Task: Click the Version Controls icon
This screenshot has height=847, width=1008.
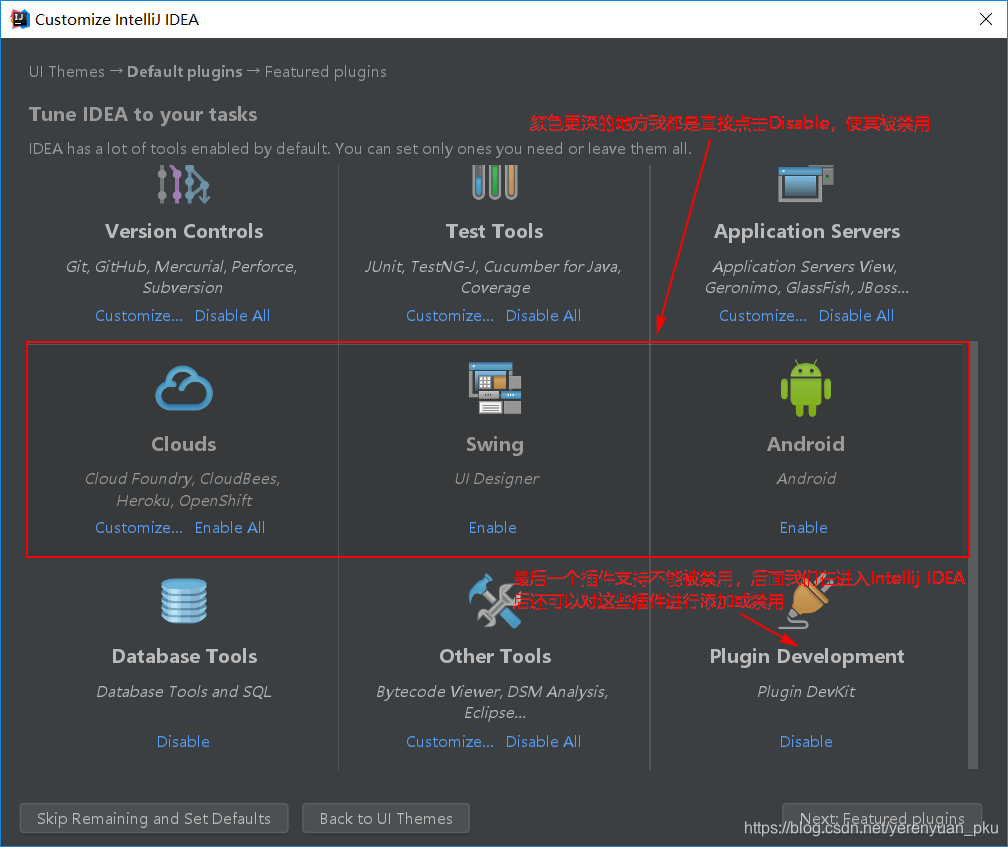Action: (184, 184)
